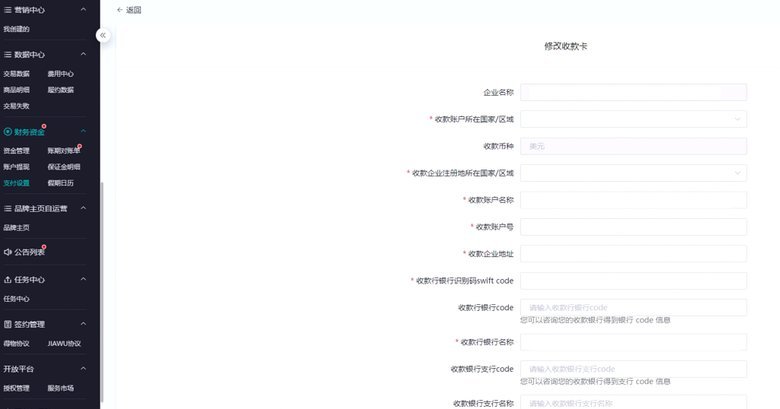This screenshot has width=780, height=409.
Task: Click the 收款账户号 input field
Action: click(x=633, y=227)
